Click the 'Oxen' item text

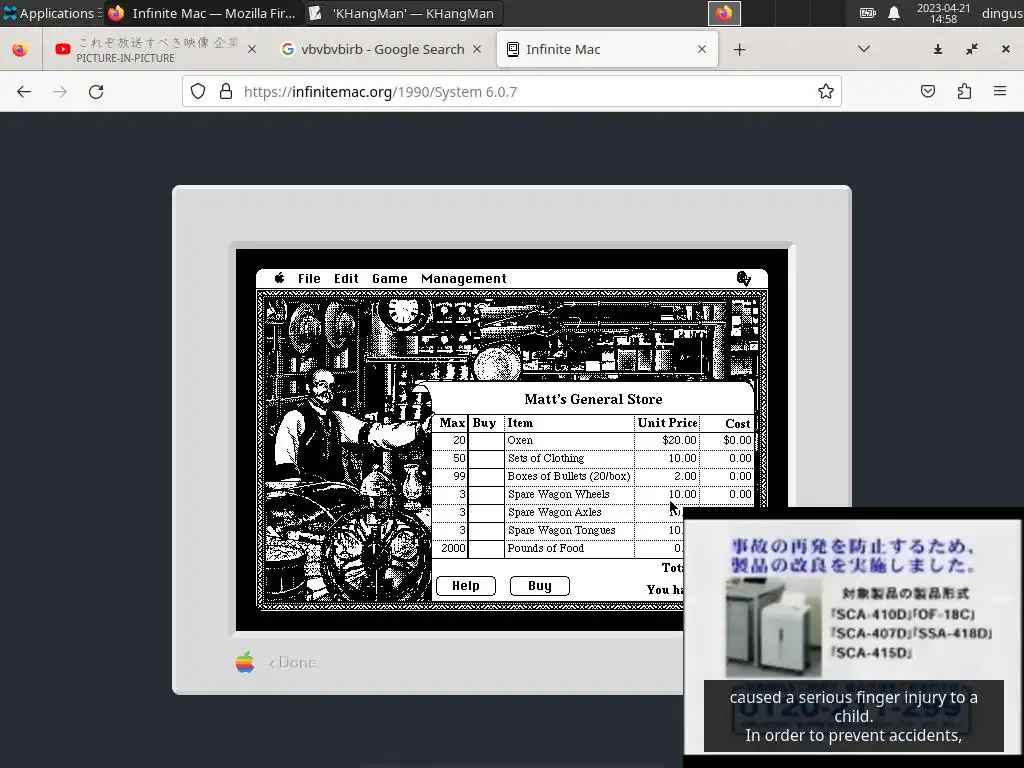click(520, 440)
